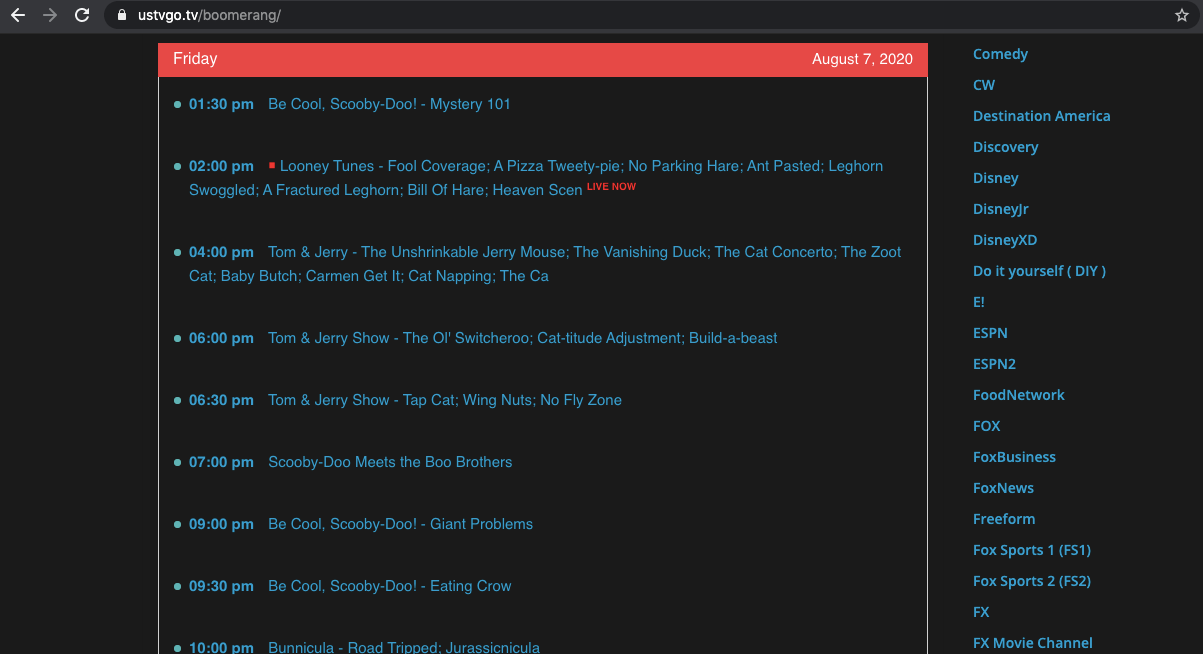
Task: Open Be Cool, Scooby-Doo! - Giant Problems
Action: [x=400, y=524]
